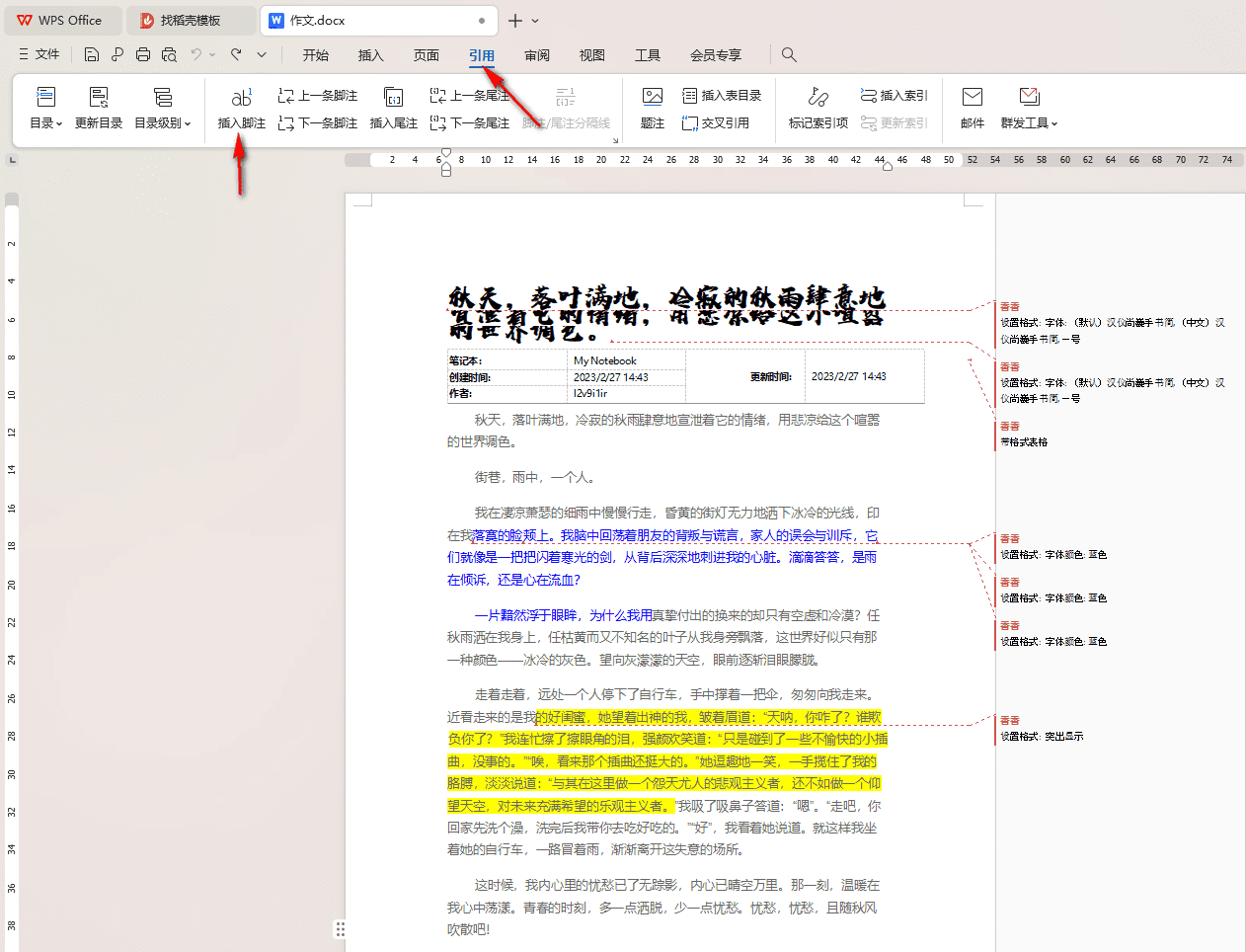The height and width of the screenshot is (952, 1246).
Task: Click the WPS Office home tab
Action: click(61, 20)
